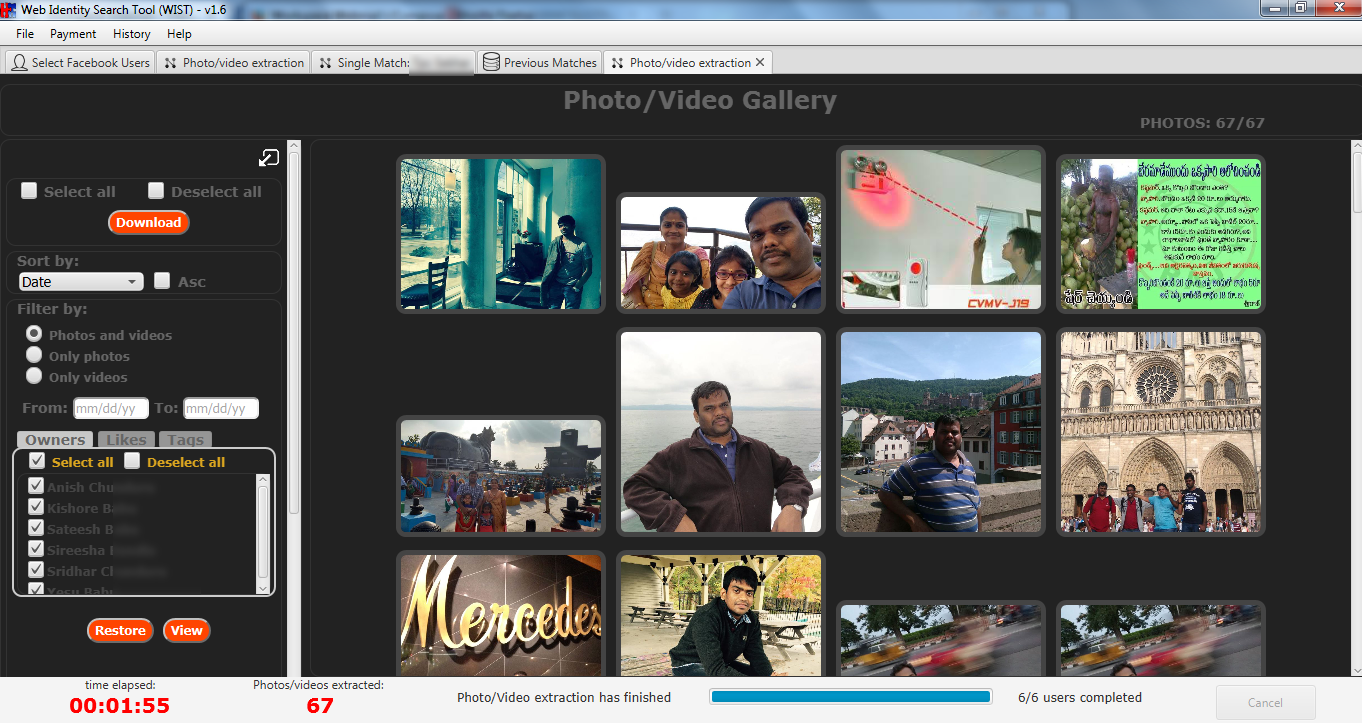Image resolution: width=1362 pixels, height=723 pixels.
Task: Click the left panel vertical scrollbar
Action: point(294,408)
